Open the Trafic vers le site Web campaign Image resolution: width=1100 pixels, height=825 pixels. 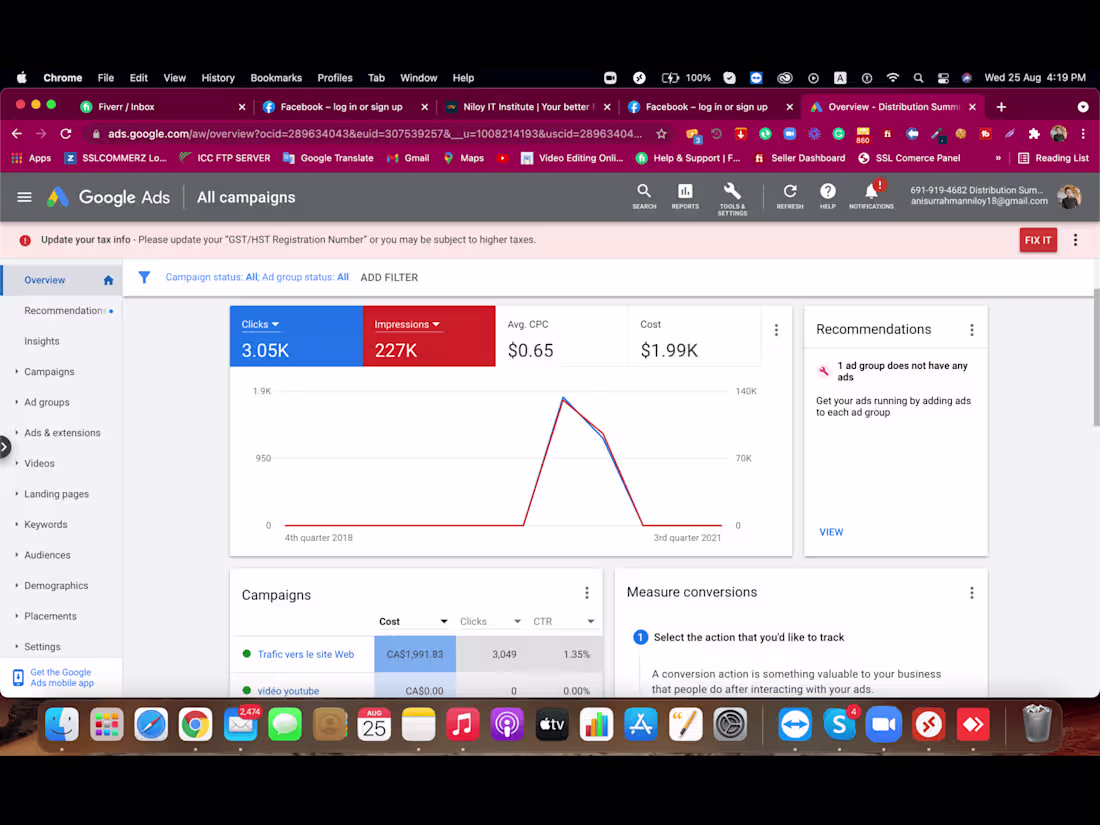click(x=305, y=654)
